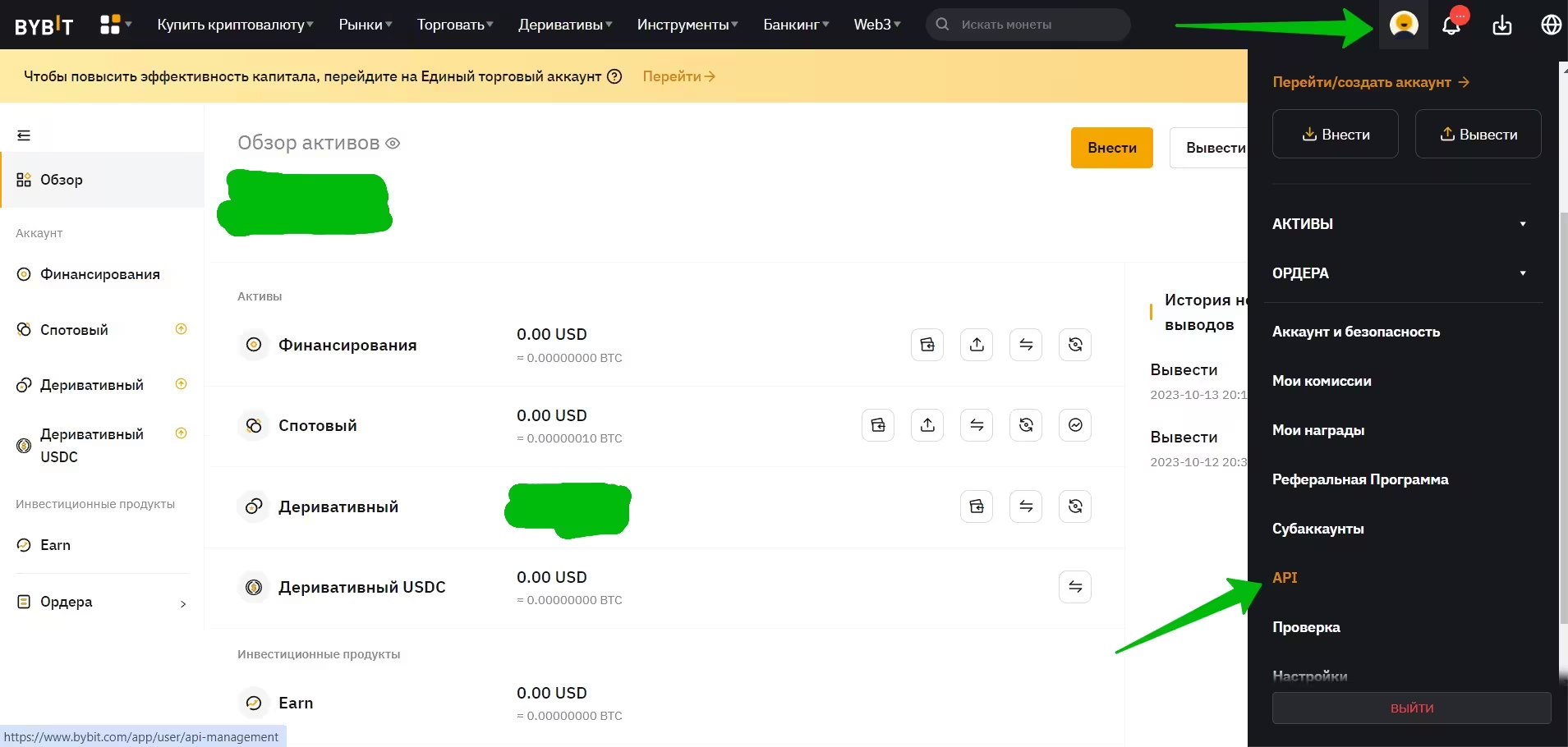Expand Ордера item in left sidebar
Viewport: 1568px width, 747px height.
point(102,602)
